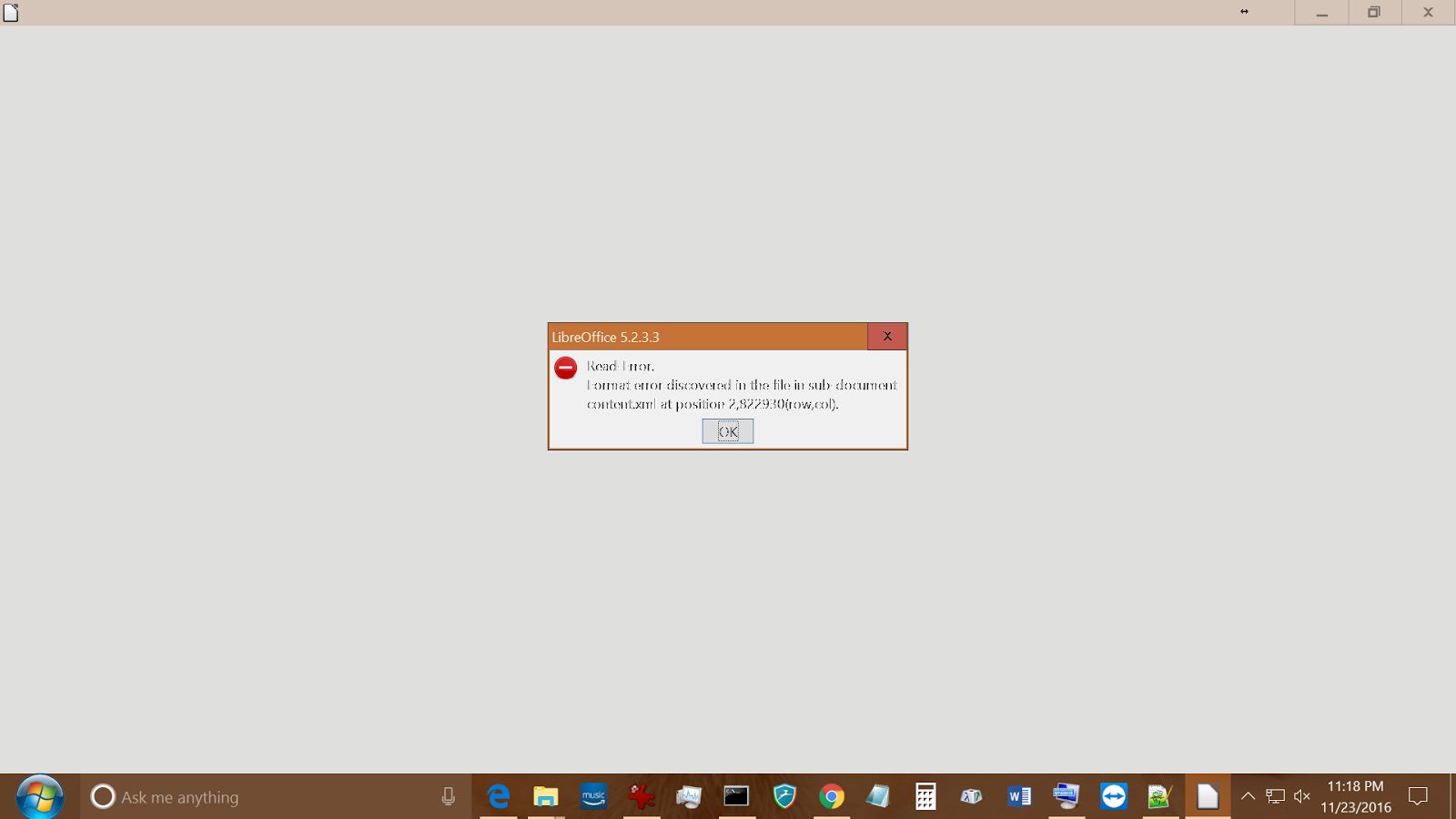The image size is (1456, 819).
Task: Click the document icon in the title bar
Action: 11,12
